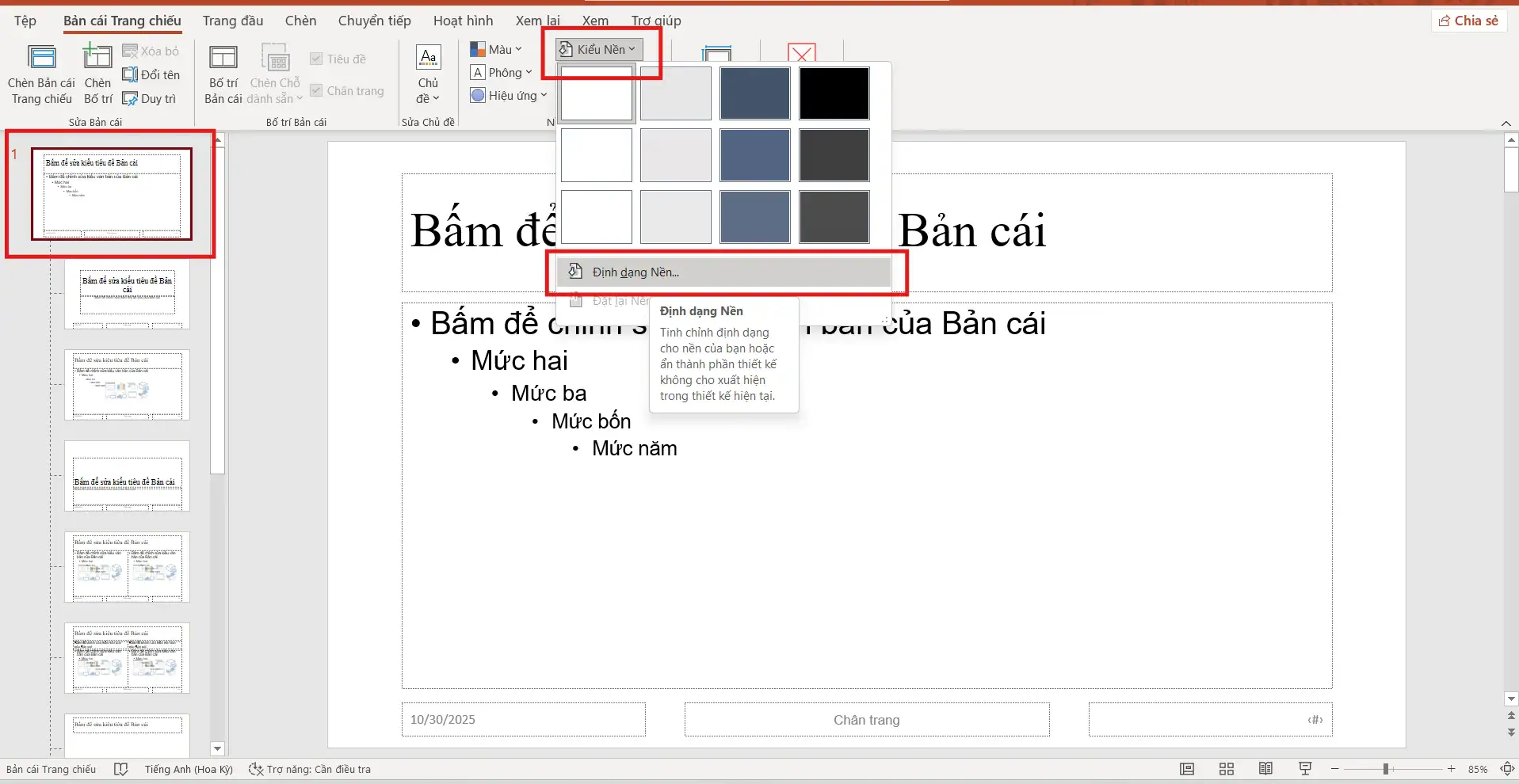Select the dark blue background style
This screenshot has height=784, width=1519.
(x=754, y=93)
